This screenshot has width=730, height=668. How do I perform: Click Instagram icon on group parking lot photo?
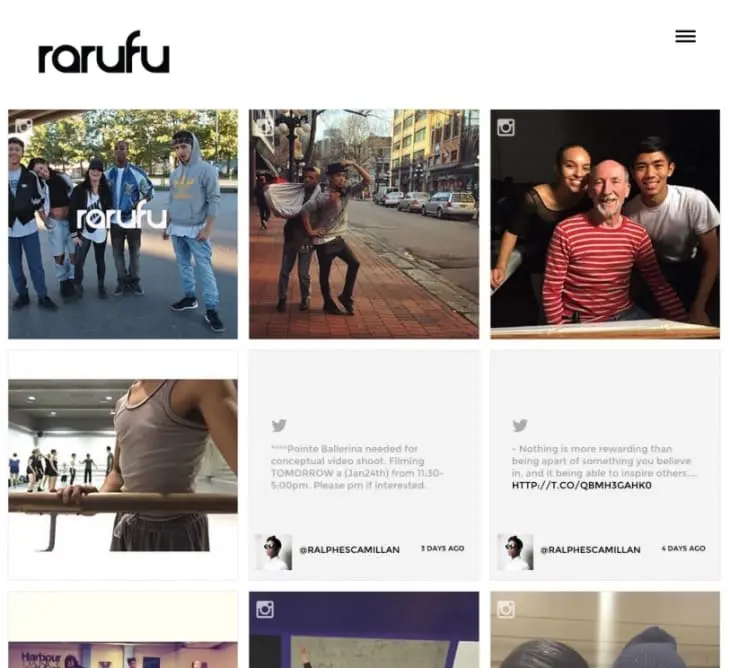[x=23, y=127]
